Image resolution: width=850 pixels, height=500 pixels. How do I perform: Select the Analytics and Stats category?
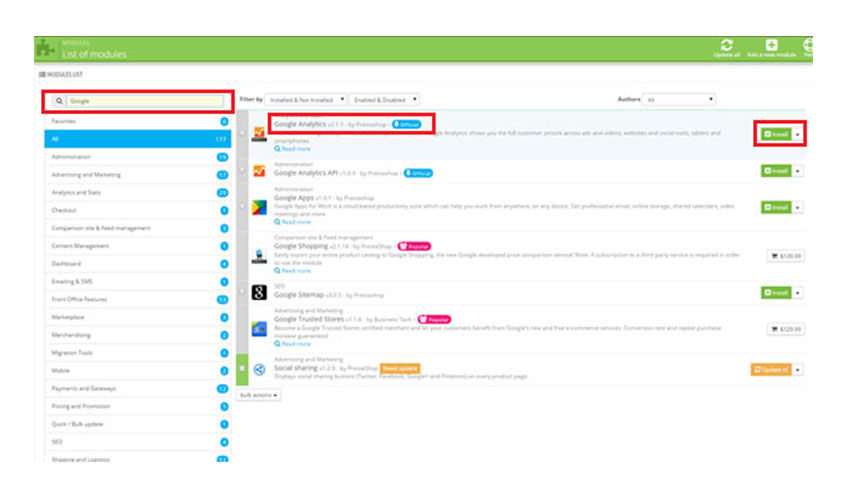[x=138, y=193]
